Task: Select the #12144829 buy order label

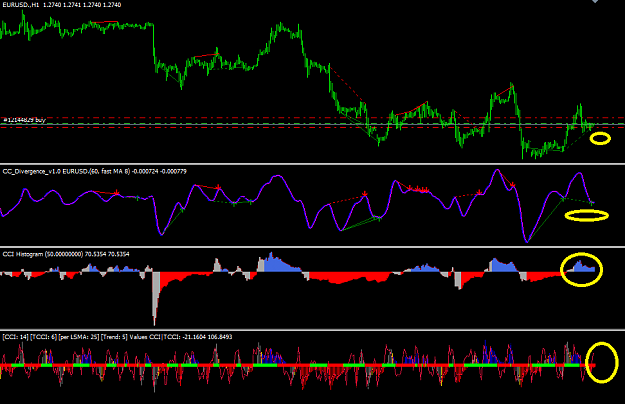Action: pyautogui.click(x=24, y=120)
